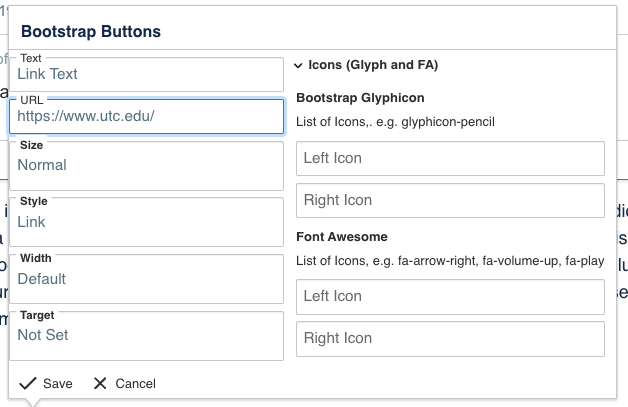This screenshot has height=407, width=628.
Task: Click the Size field label
Action: (32, 145)
